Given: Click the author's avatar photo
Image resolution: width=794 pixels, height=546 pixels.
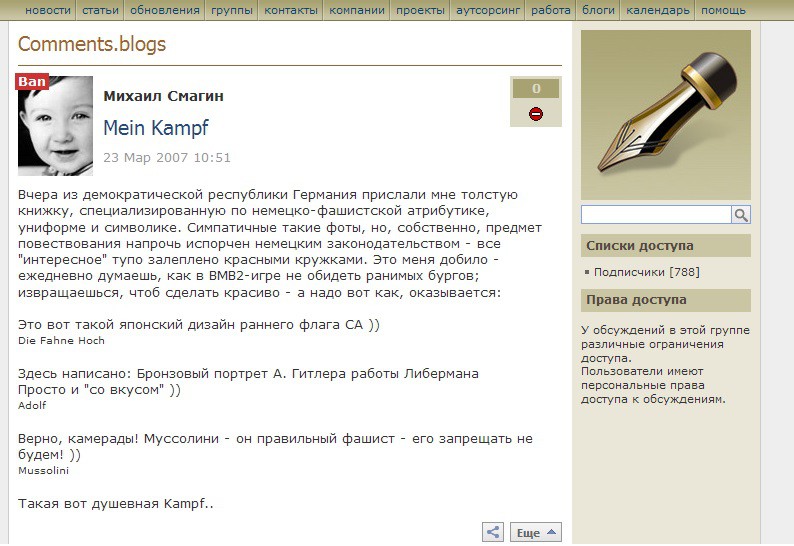Looking at the screenshot, I should (x=56, y=128).
